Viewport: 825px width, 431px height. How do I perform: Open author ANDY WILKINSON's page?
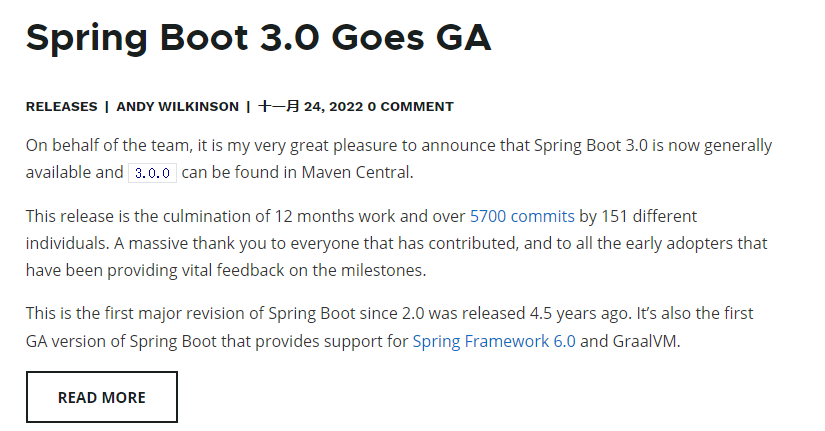click(x=177, y=107)
